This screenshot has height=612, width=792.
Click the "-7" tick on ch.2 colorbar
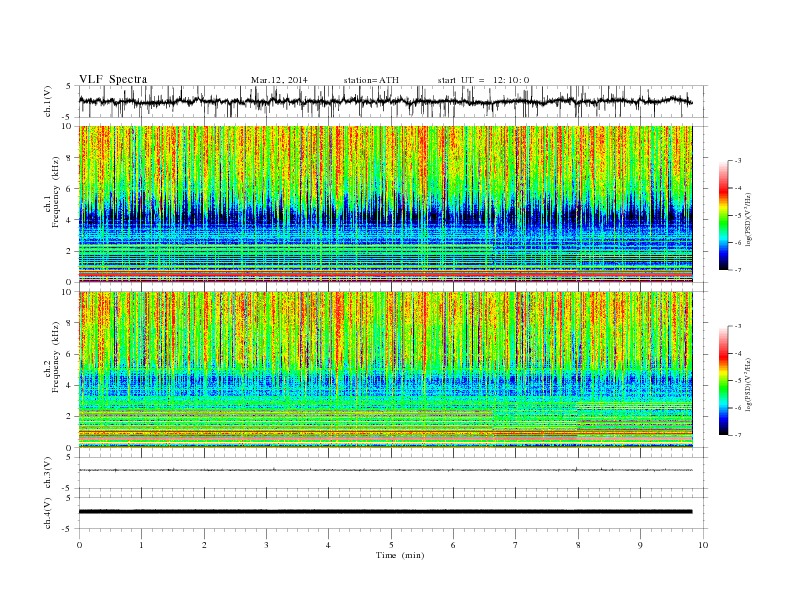(737, 435)
